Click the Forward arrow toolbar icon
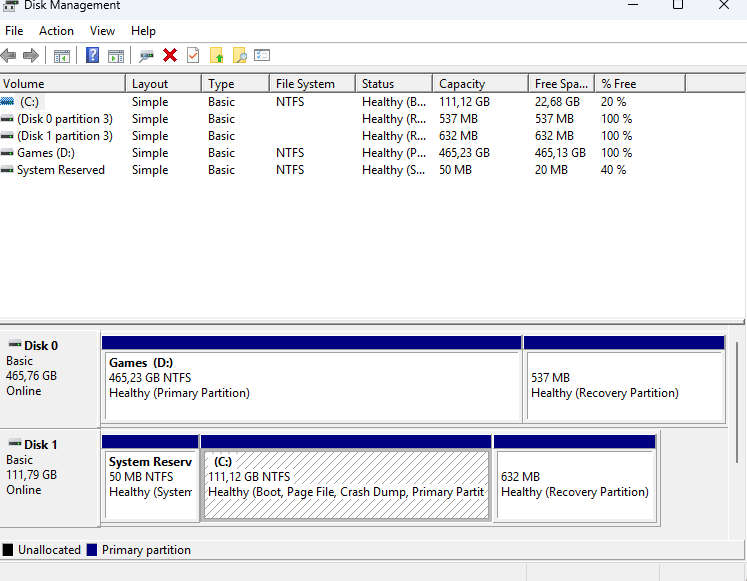The height and width of the screenshot is (581, 747). (31, 56)
